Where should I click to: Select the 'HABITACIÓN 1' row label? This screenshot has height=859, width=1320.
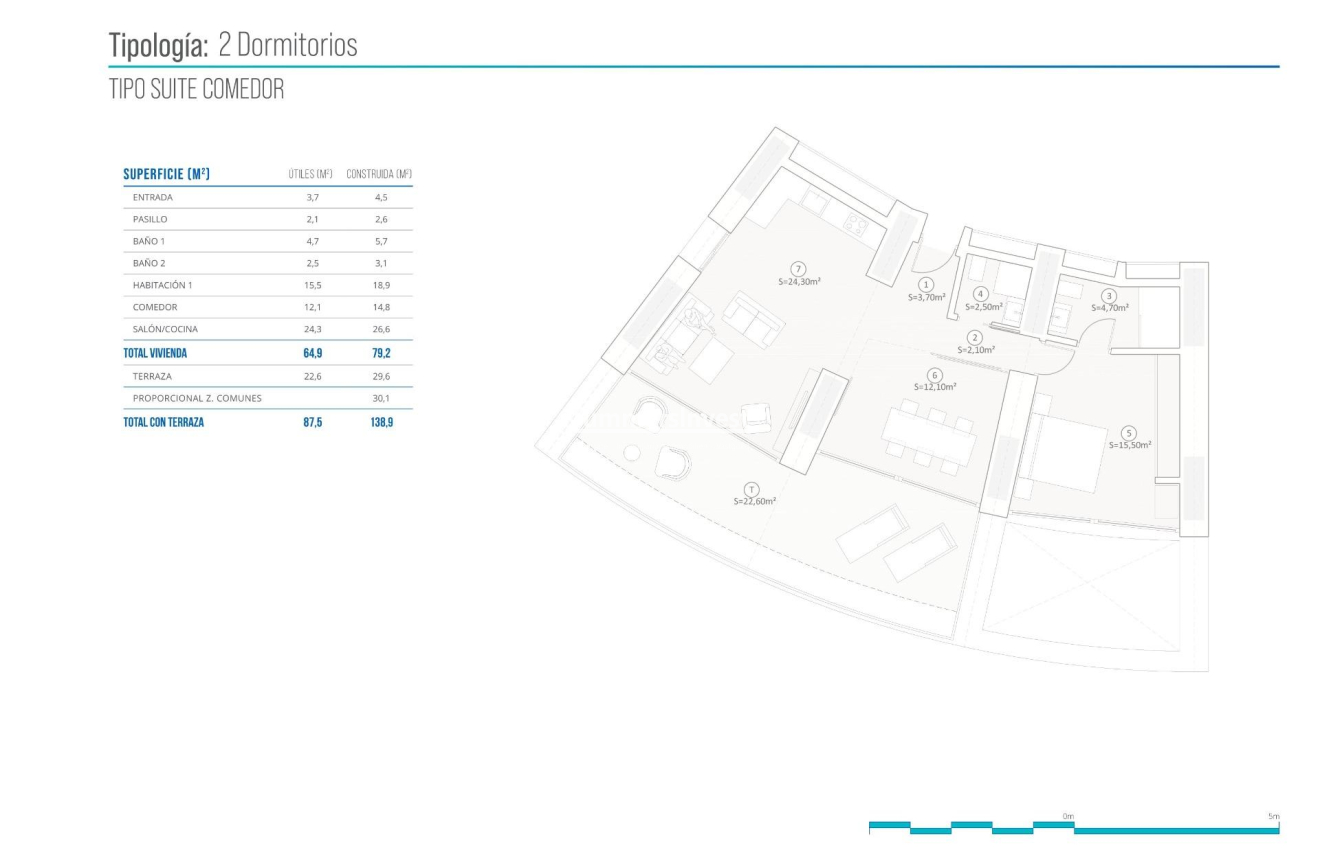pos(162,285)
